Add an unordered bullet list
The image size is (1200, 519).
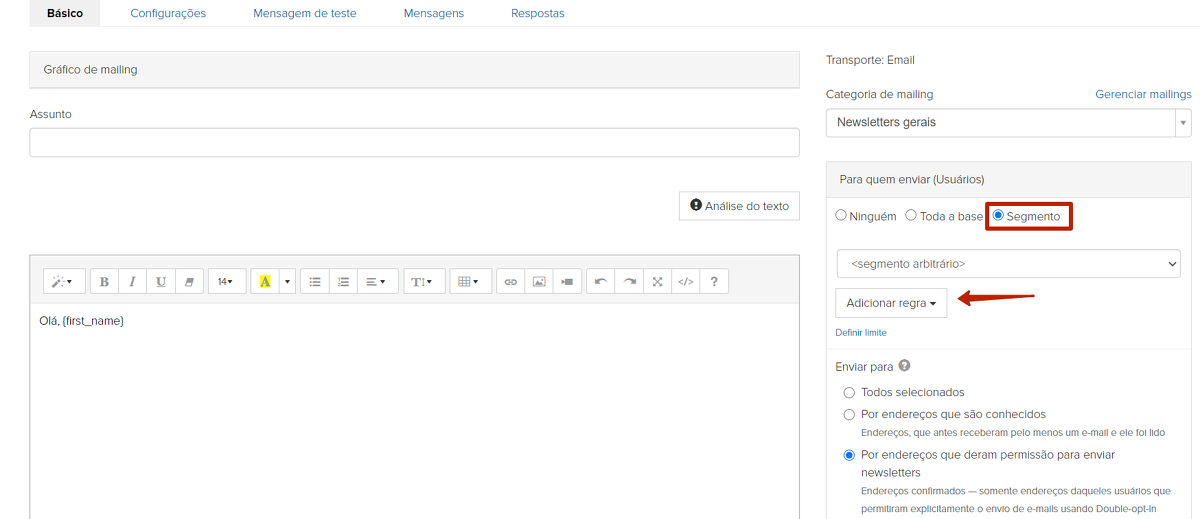coord(315,282)
